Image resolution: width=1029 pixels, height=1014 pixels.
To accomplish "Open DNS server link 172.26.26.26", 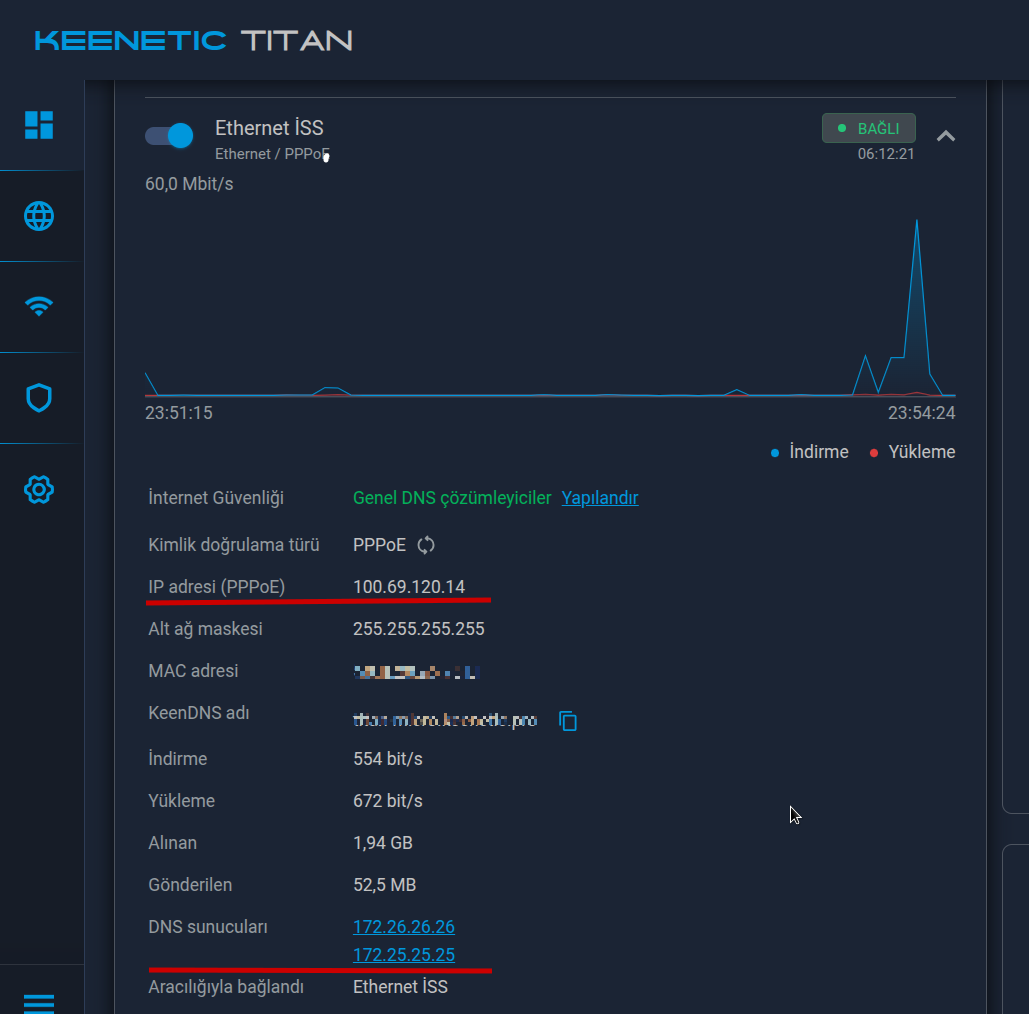I will pyautogui.click(x=404, y=927).
